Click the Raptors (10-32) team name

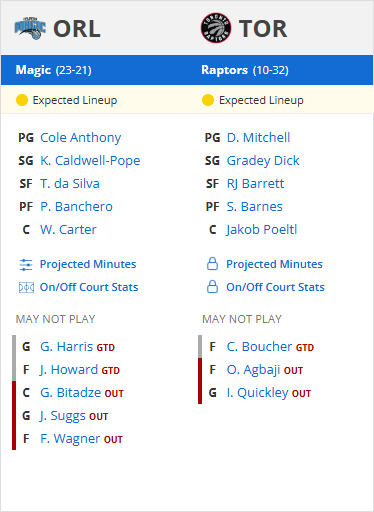pyautogui.click(x=245, y=70)
